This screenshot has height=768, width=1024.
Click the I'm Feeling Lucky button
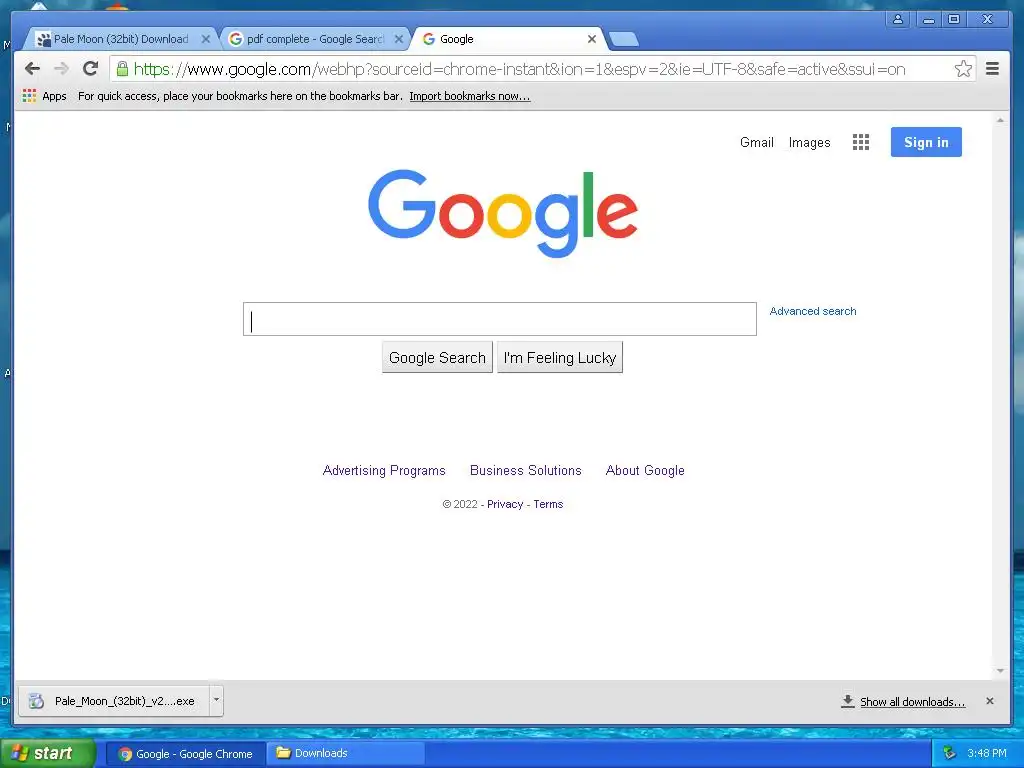pos(560,357)
